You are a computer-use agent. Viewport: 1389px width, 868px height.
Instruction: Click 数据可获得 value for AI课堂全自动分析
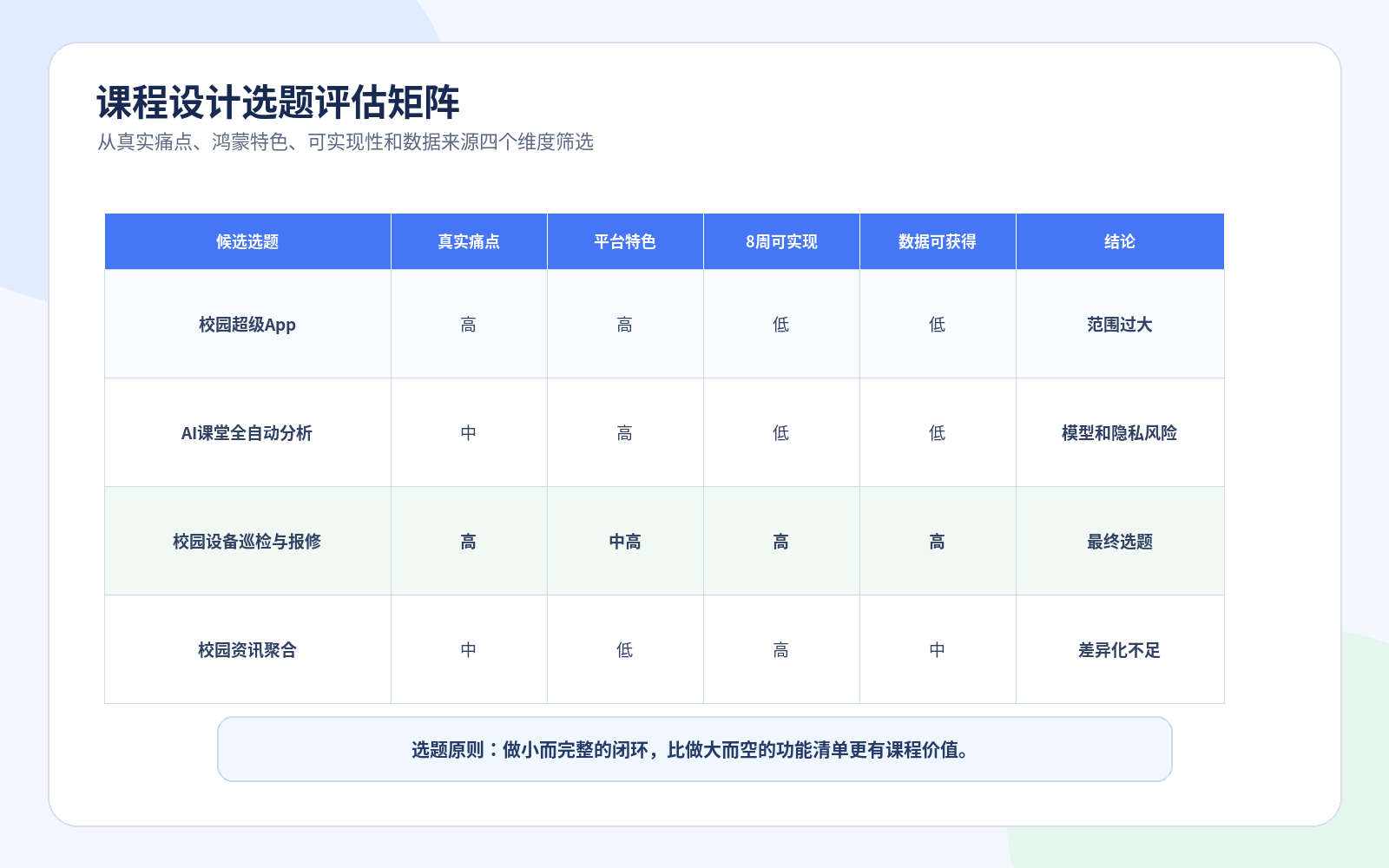[938, 433]
